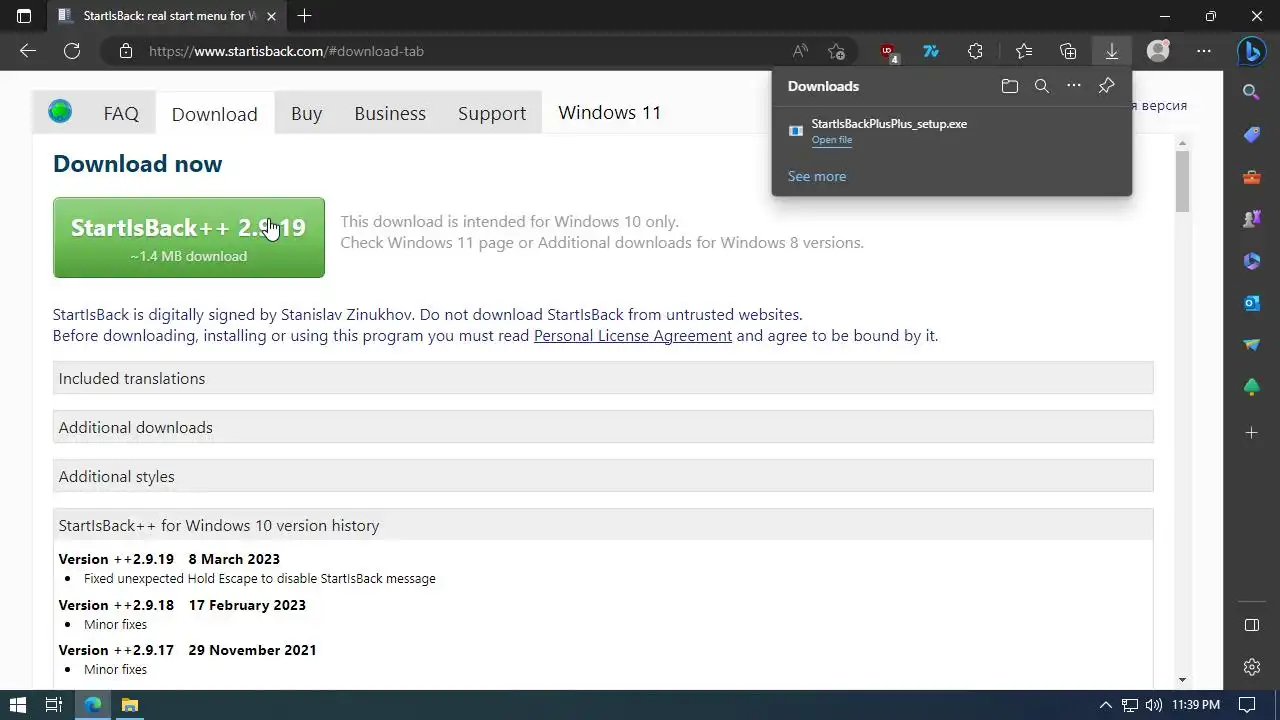The image size is (1280, 720).
Task: Expand Included translations section
Action: pyautogui.click(x=603, y=378)
